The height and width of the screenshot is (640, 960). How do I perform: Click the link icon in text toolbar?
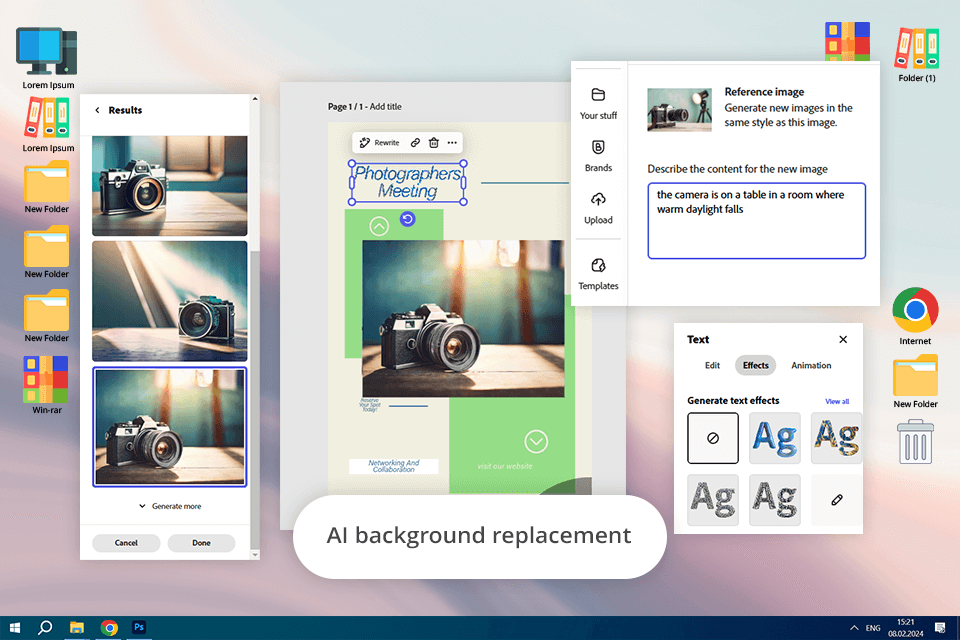(x=415, y=143)
